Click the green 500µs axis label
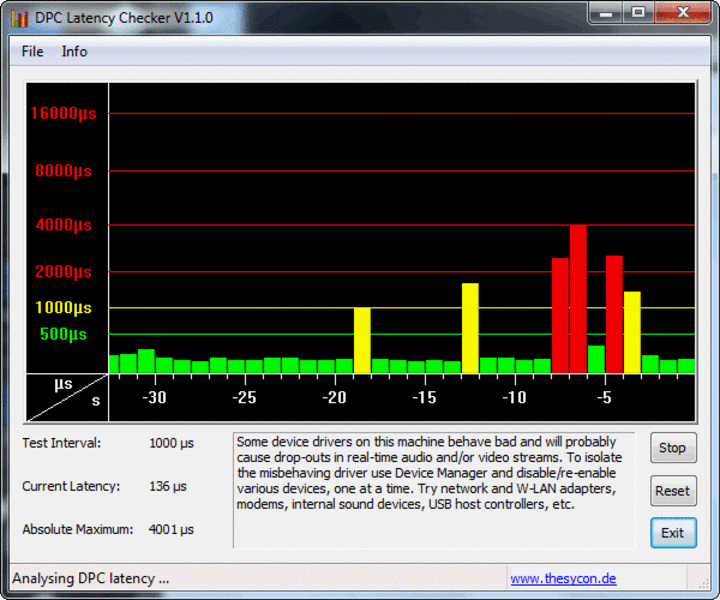 pyautogui.click(x=63, y=334)
